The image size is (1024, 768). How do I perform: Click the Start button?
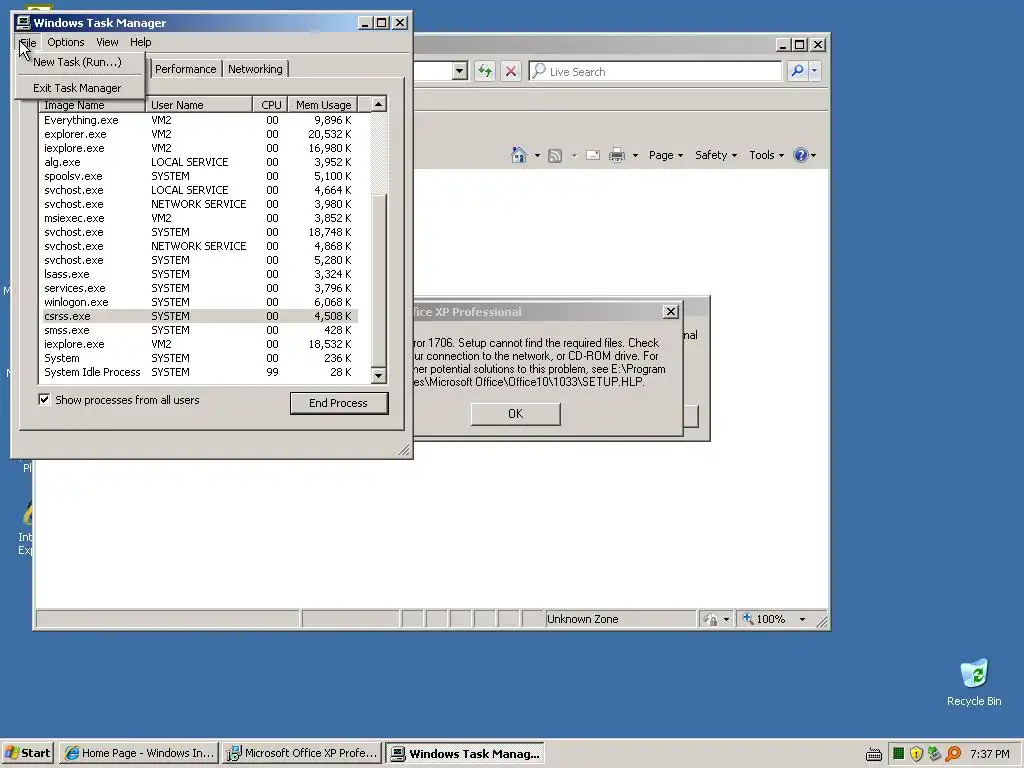coord(27,753)
